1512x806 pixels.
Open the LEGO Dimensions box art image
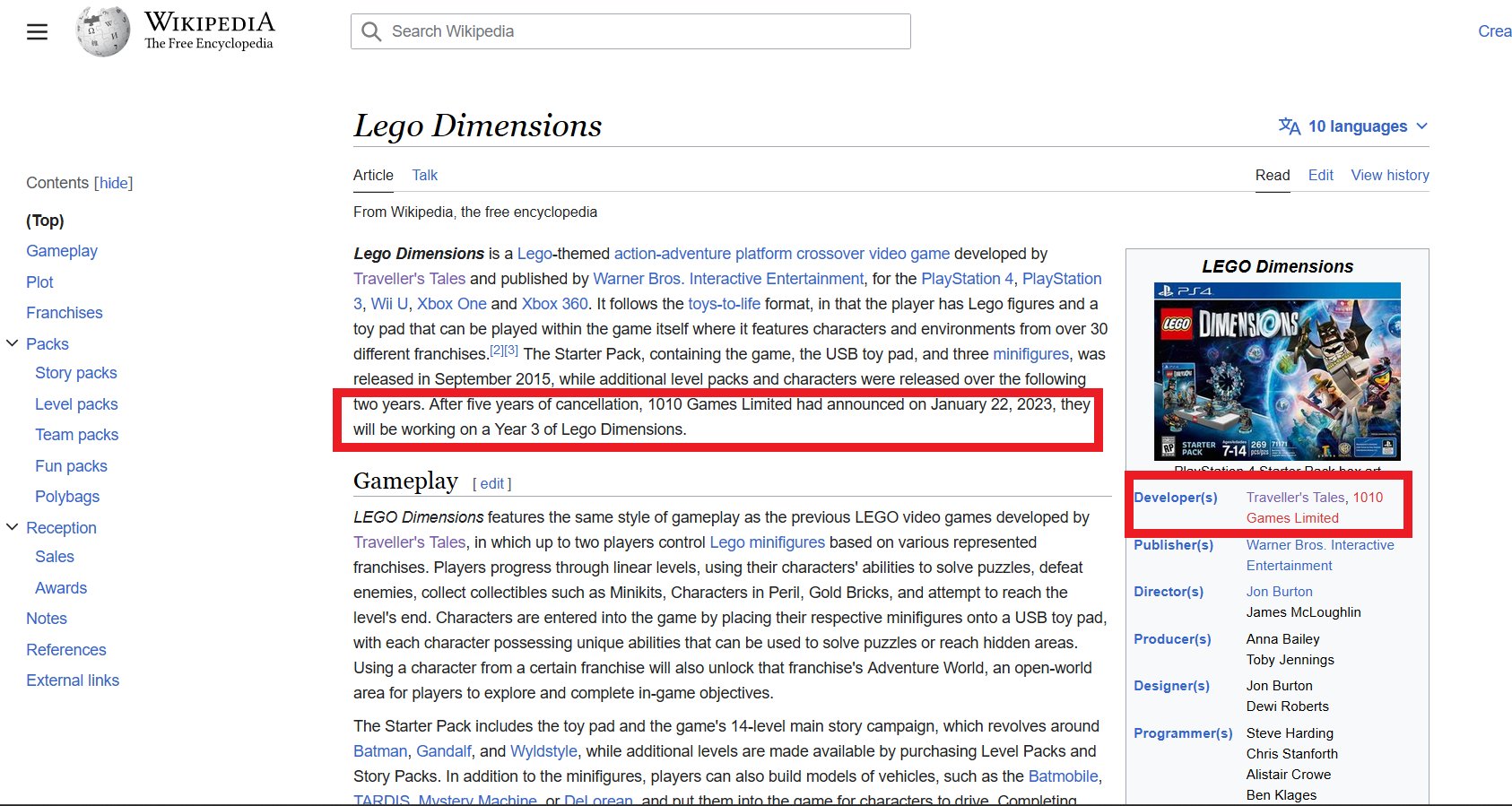(x=1277, y=371)
